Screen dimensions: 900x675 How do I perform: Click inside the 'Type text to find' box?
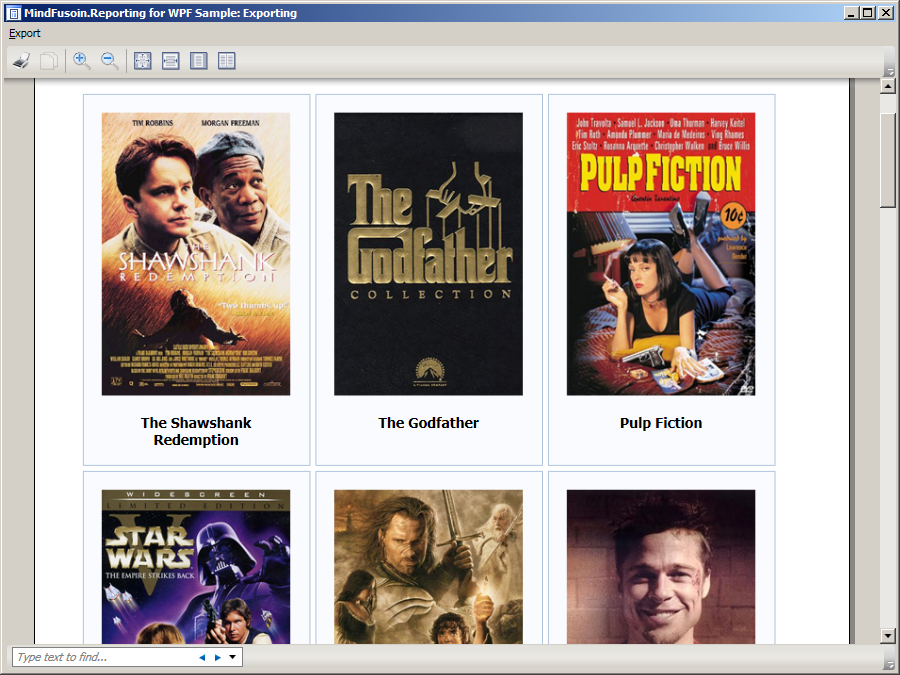pyautogui.click(x=100, y=657)
